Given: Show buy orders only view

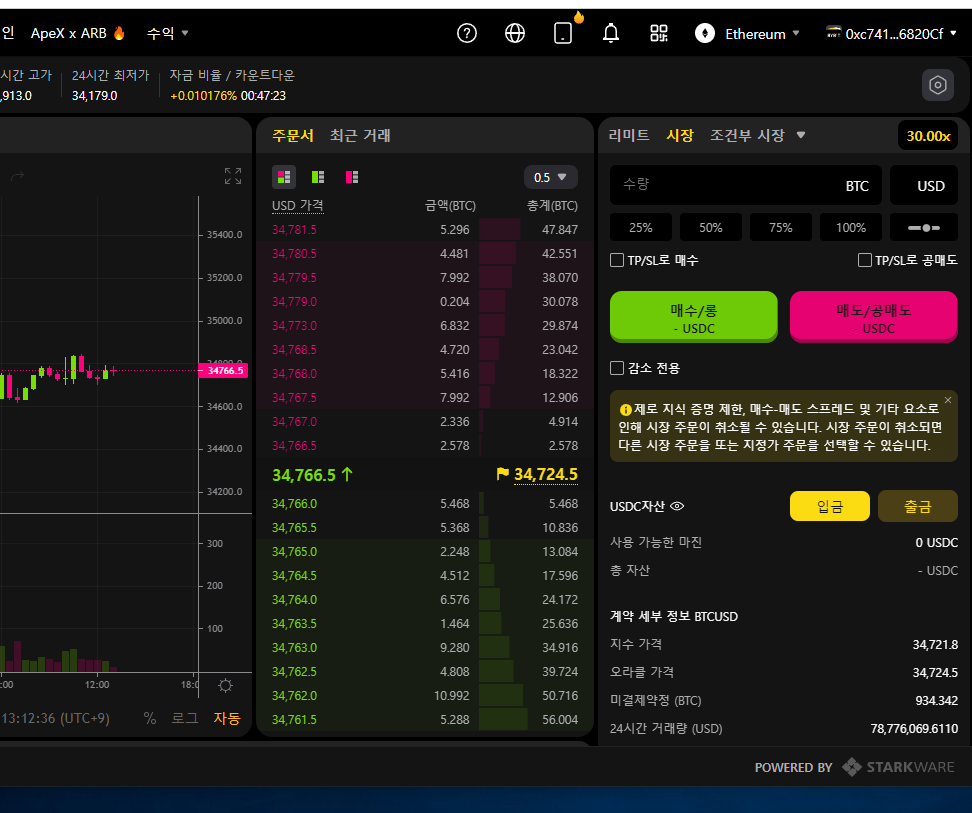Looking at the screenshot, I should pyautogui.click(x=318, y=177).
